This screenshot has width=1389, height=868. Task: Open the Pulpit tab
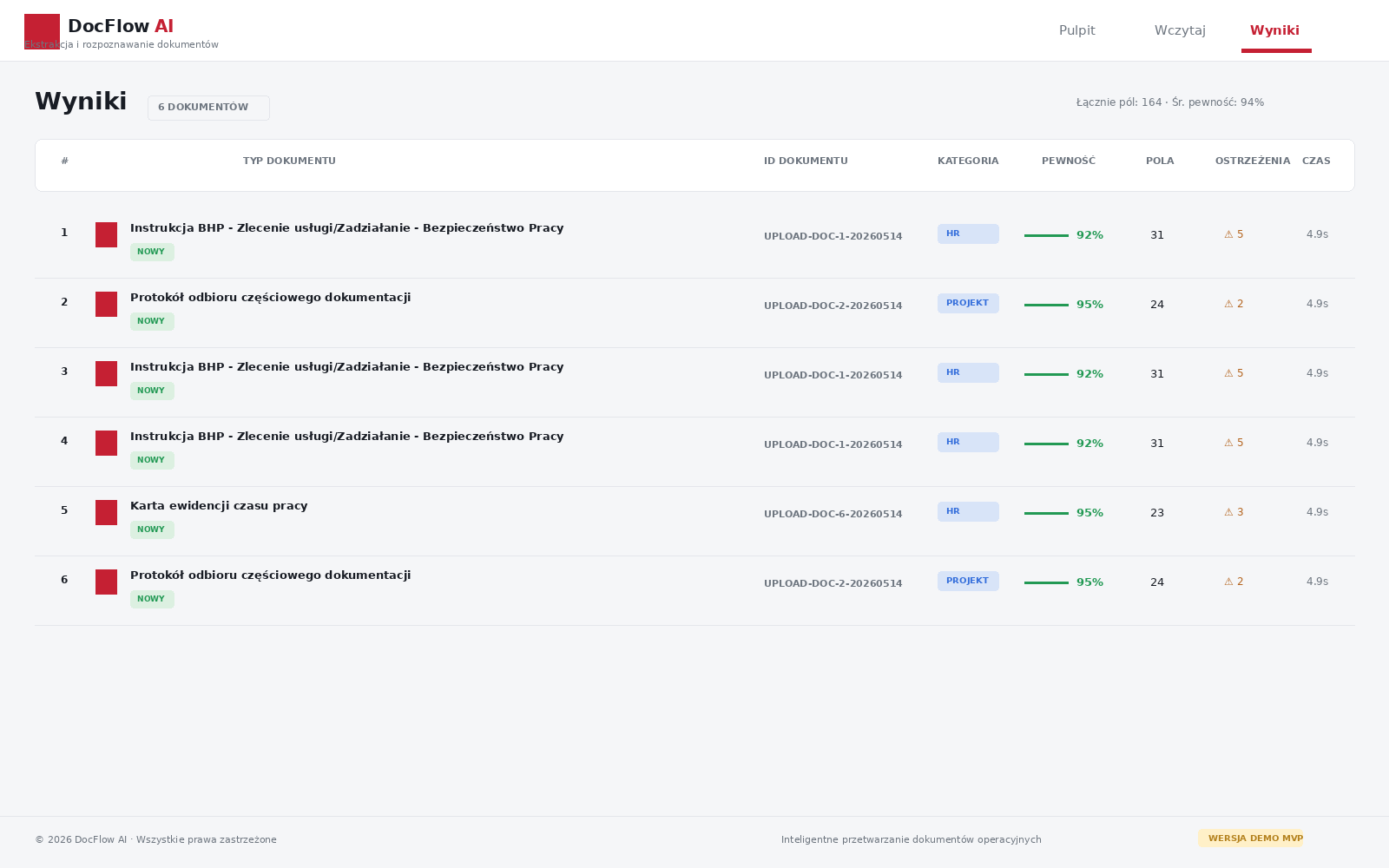point(1076,30)
